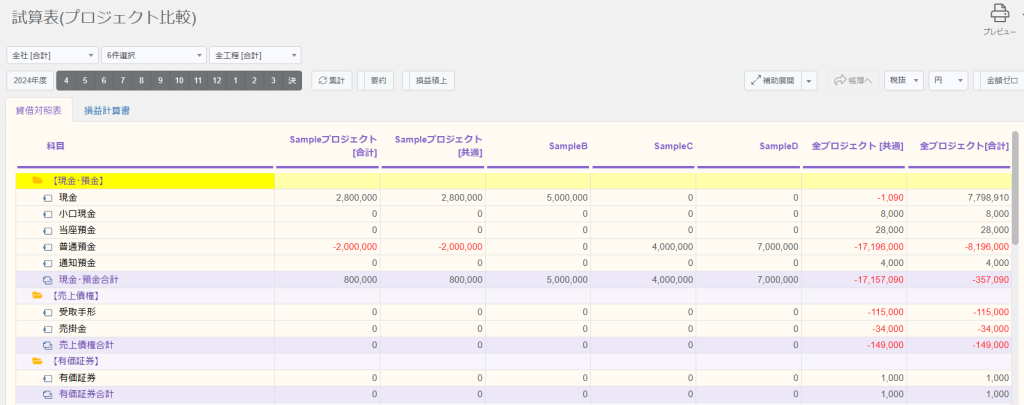Open the print preview printer icon

1000,13
